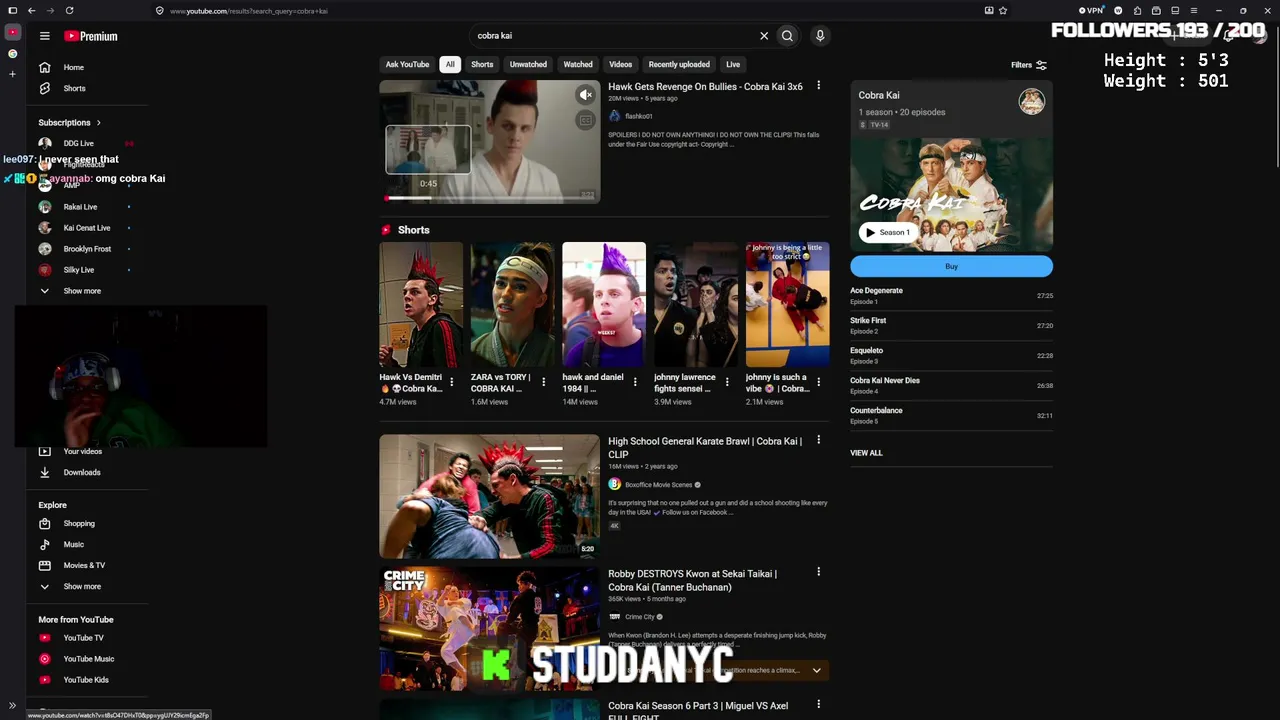Open the Esqueleto episode

tap(951, 355)
